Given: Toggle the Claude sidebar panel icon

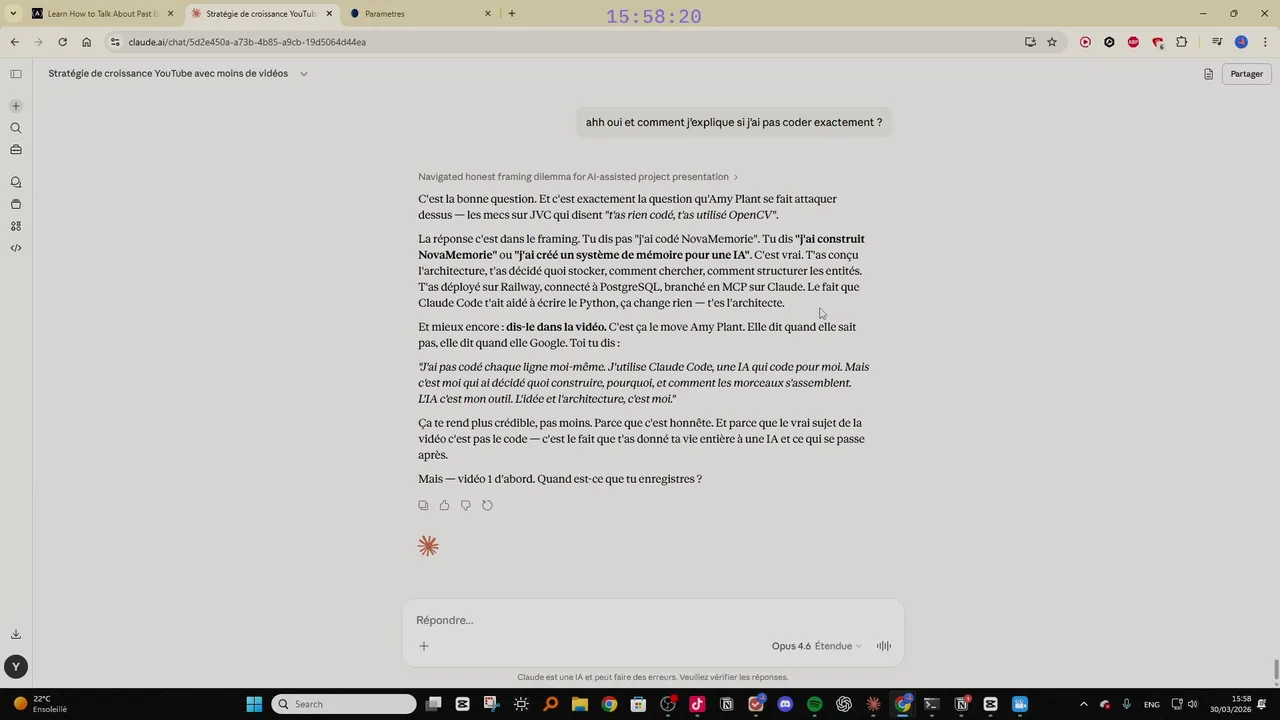Looking at the screenshot, I should coord(16,74).
